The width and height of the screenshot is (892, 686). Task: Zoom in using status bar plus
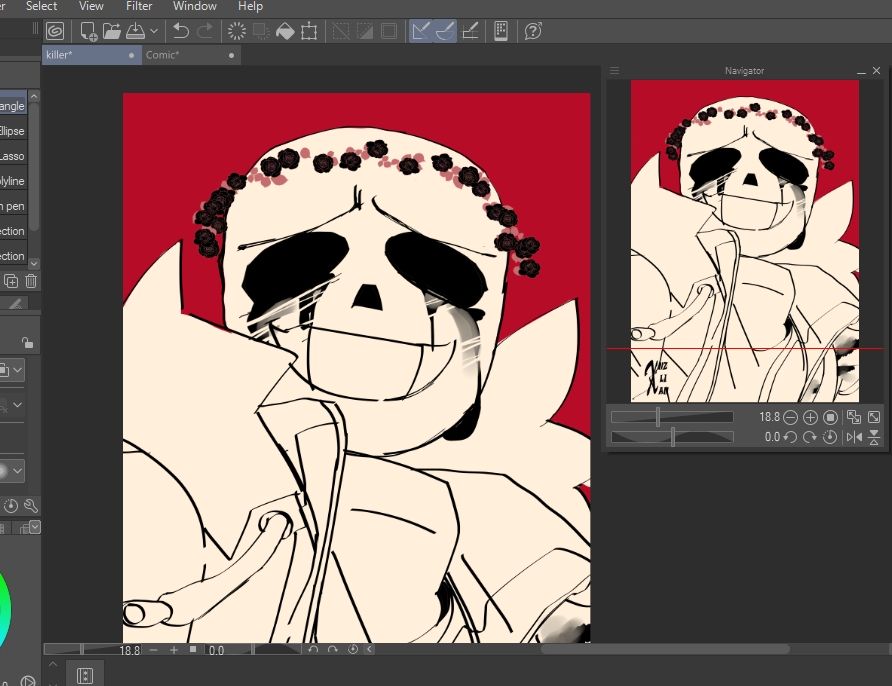pos(174,650)
